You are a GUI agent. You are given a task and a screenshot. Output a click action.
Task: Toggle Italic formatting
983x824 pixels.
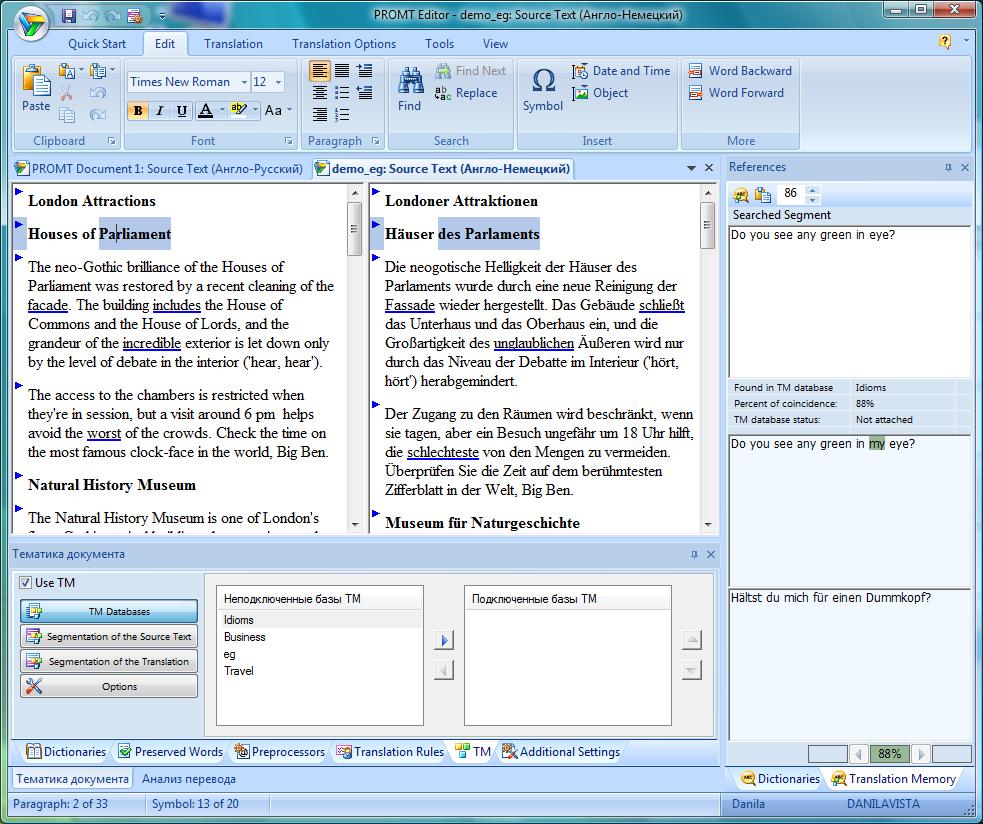tap(159, 111)
